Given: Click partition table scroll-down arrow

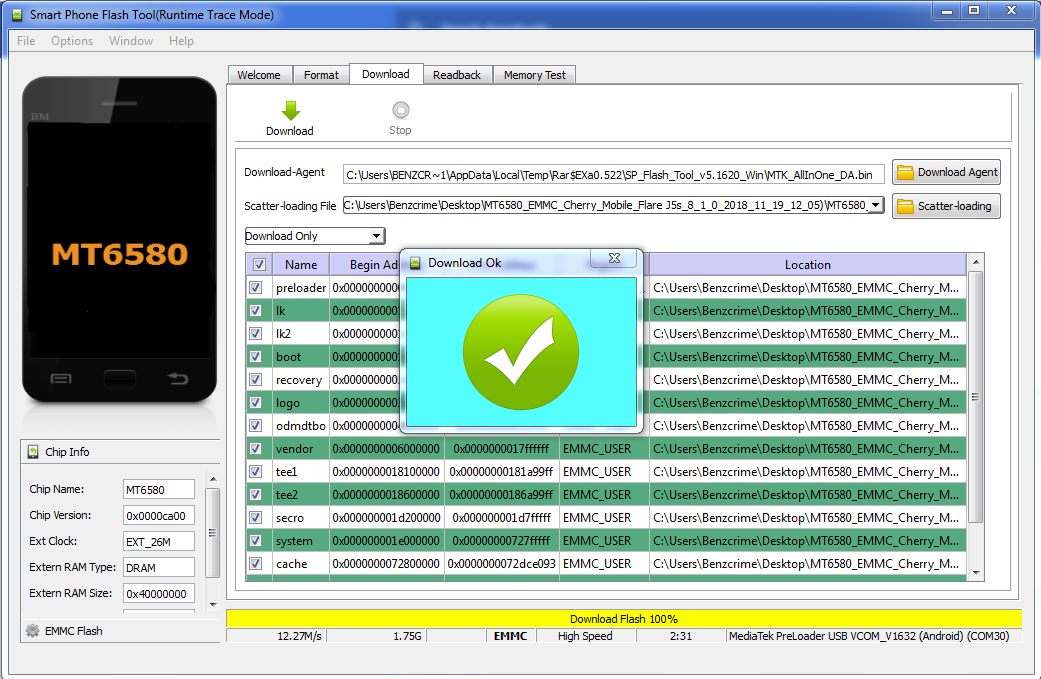Looking at the screenshot, I should [975, 573].
